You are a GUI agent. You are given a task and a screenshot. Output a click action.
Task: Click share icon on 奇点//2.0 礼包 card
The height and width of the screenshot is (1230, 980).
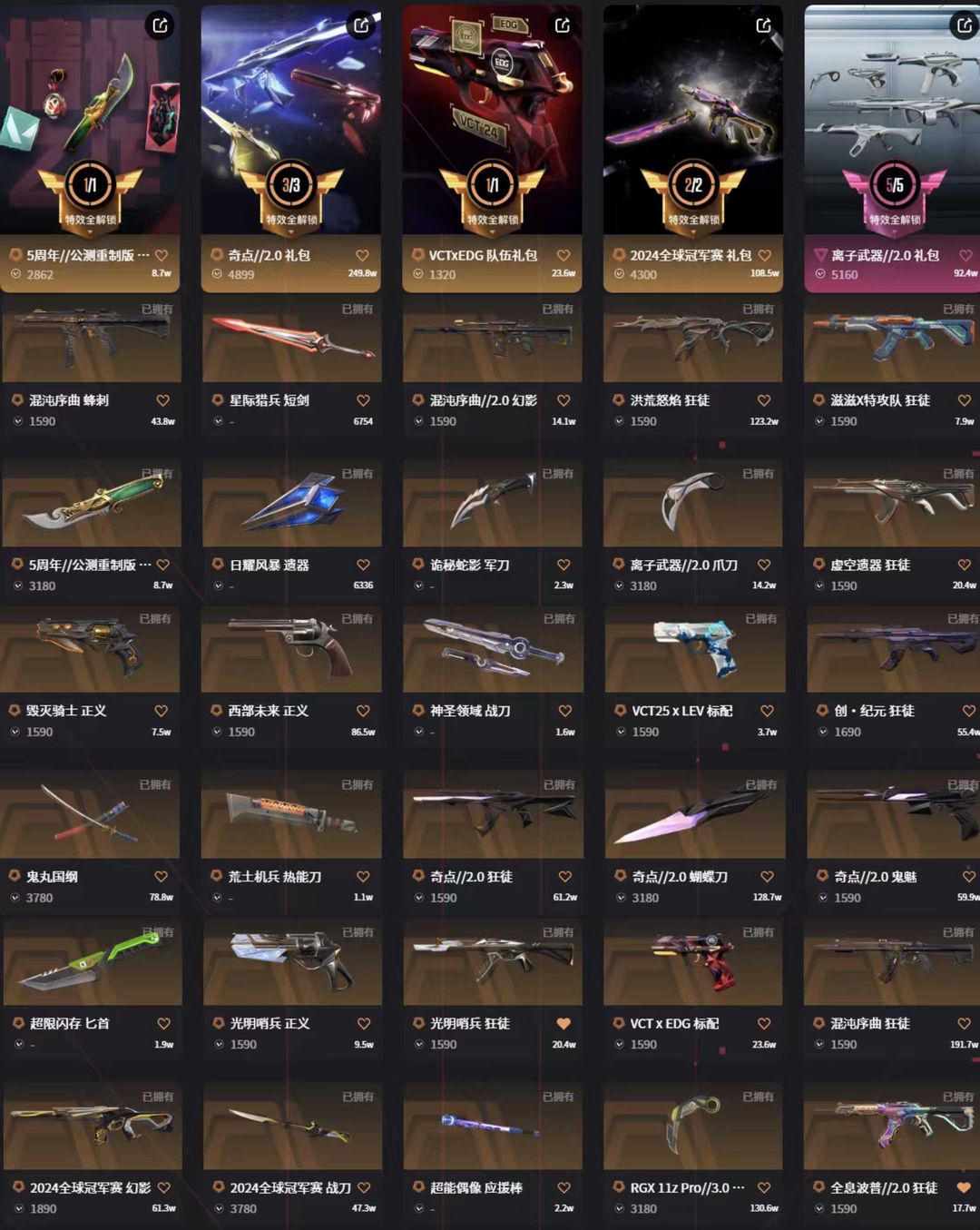(361, 25)
